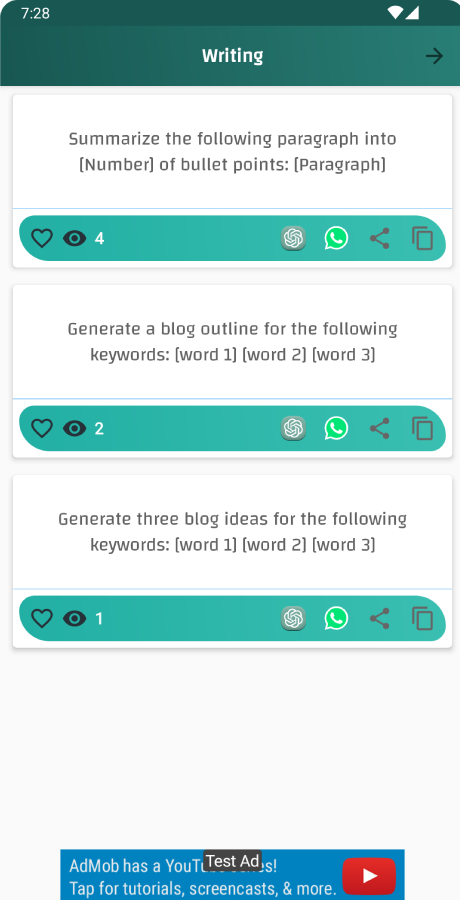The width and height of the screenshot is (460, 900).
Task: Send blog outline prompt to ChatGPT
Action: point(293,428)
